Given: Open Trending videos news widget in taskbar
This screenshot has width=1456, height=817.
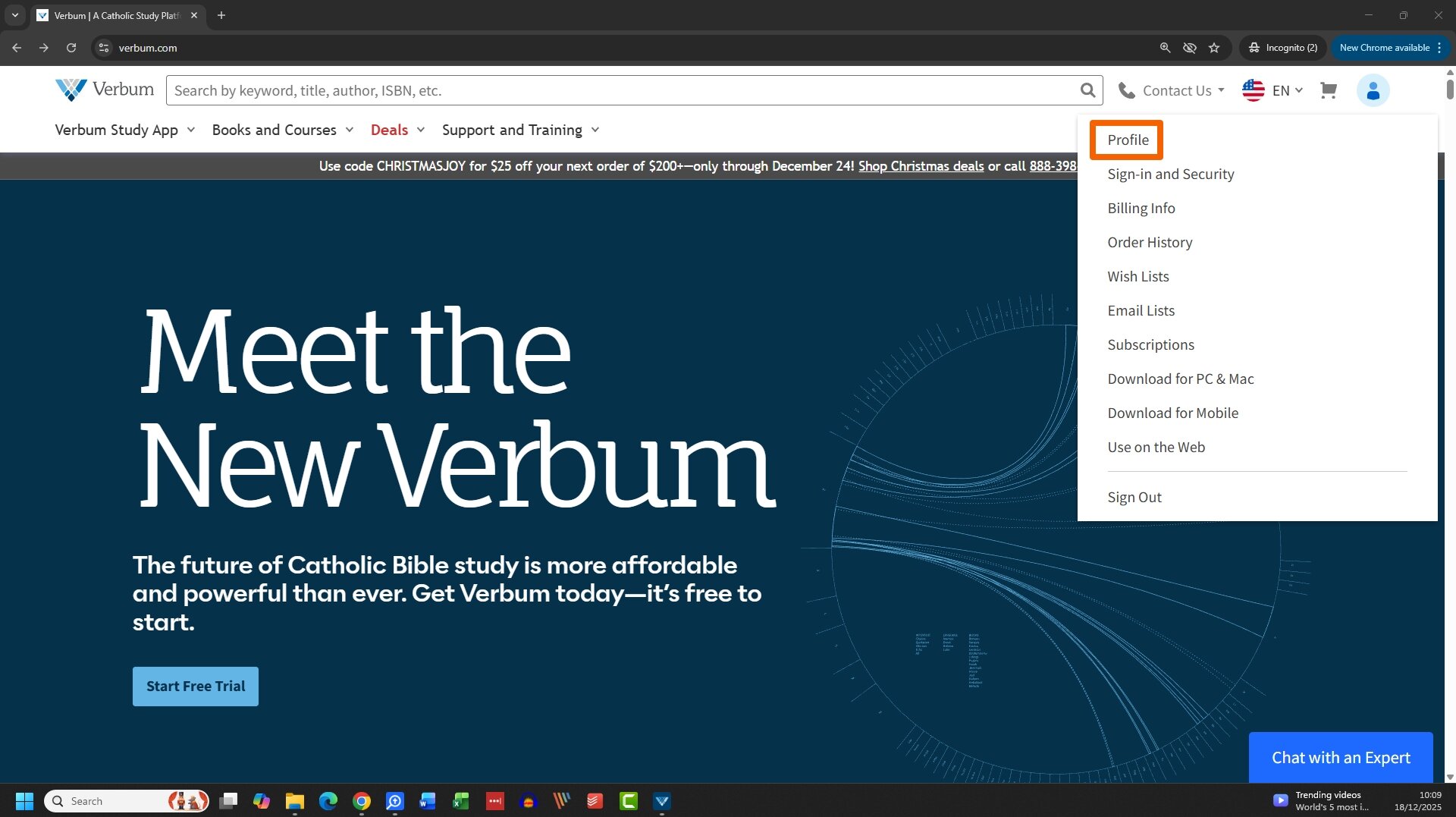Looking at the screenshot, I should [x=1322, y=801].
